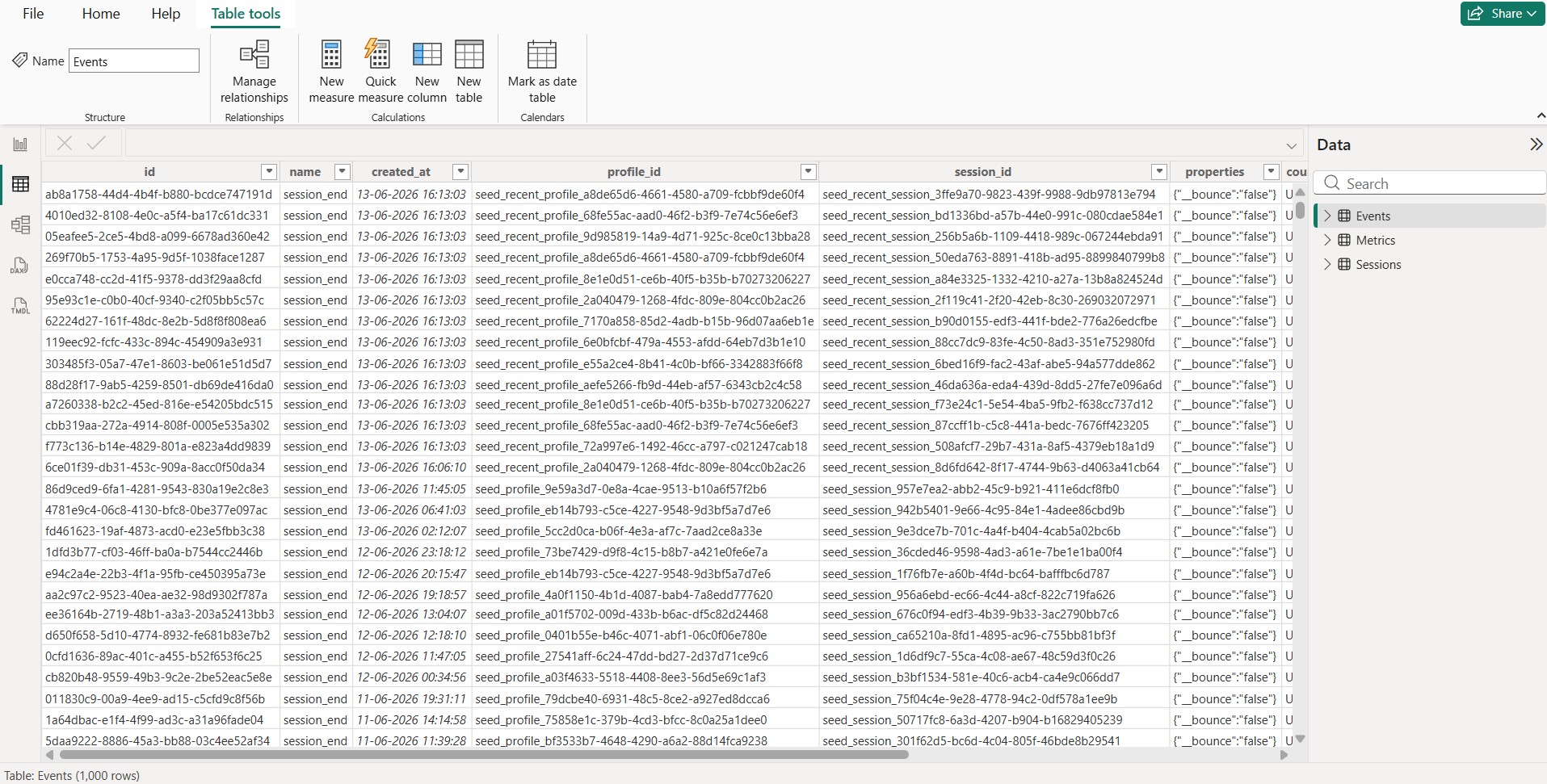Open the File menu
Screen dimensions: 1547x784
(x=33, y=14)
